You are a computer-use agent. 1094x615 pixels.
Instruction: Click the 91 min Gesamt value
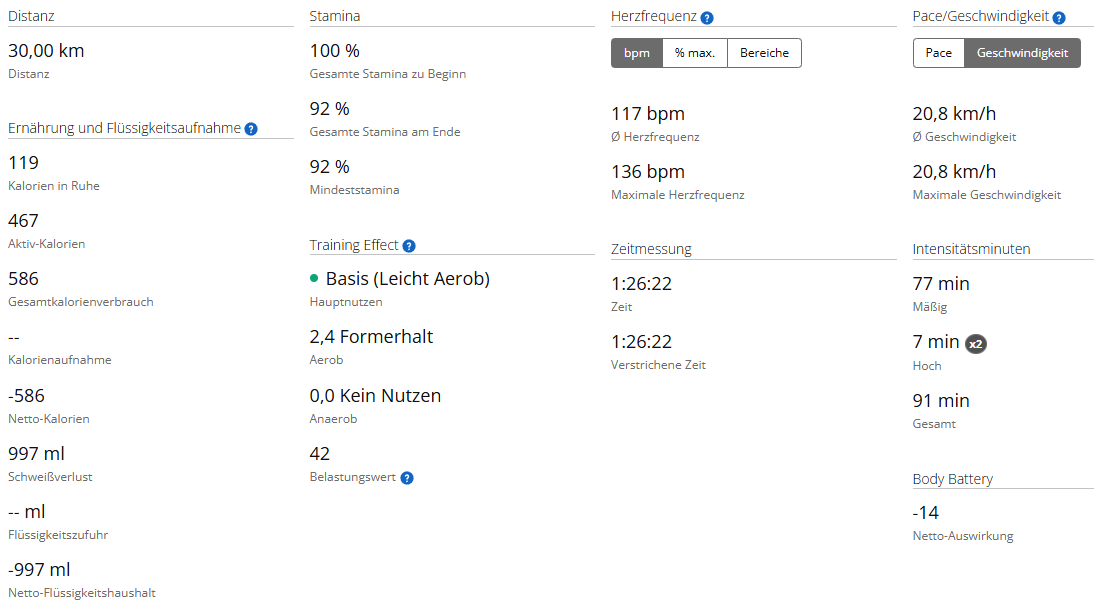941,401
